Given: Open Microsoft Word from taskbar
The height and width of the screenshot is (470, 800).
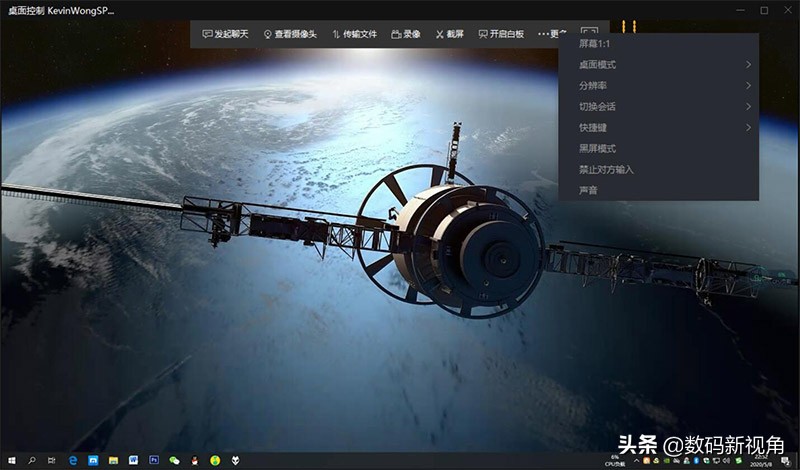Looking at the screenshot, I should pos(134,460).
